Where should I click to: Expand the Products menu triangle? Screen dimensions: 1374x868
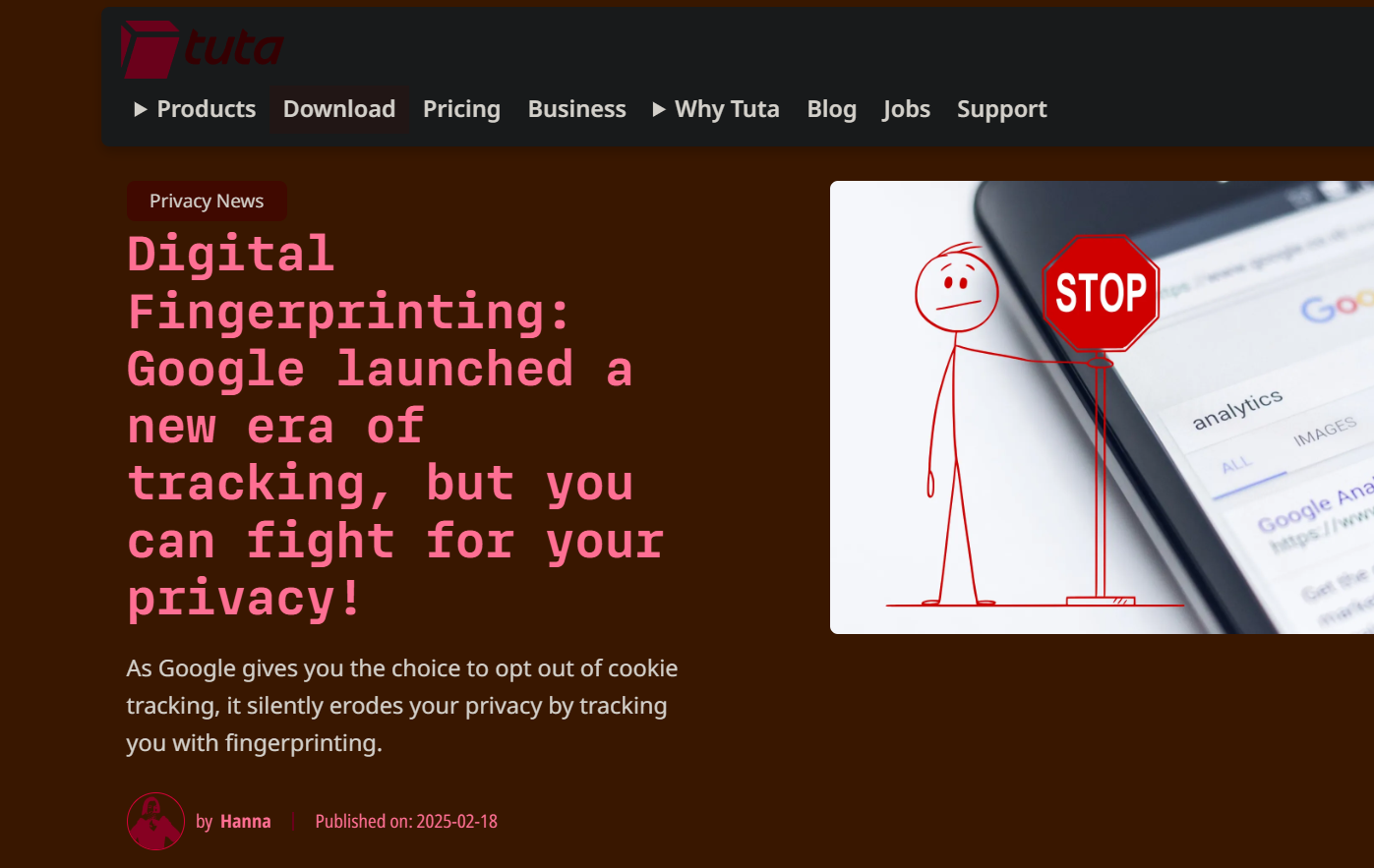click(x=141, y=109)
